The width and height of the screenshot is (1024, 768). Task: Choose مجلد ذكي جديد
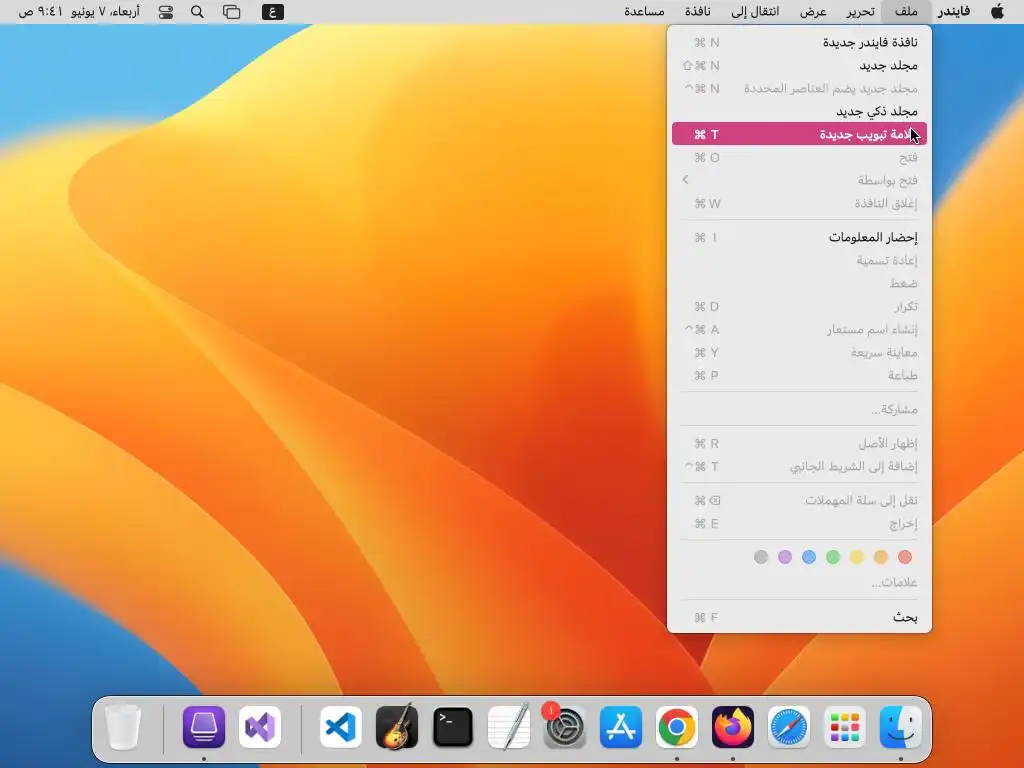799,111
